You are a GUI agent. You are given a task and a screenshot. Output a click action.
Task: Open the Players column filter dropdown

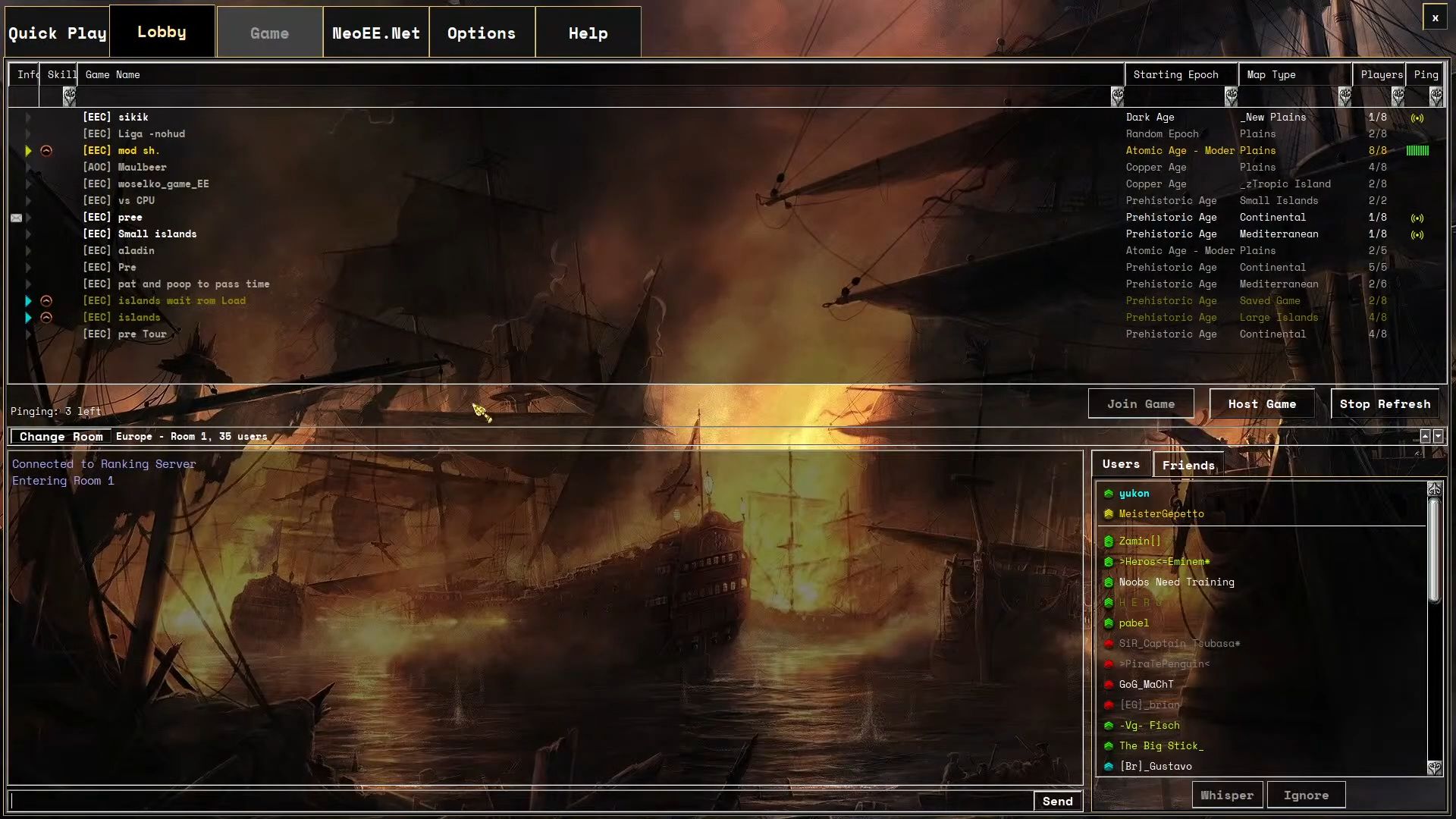(1398, 96)
